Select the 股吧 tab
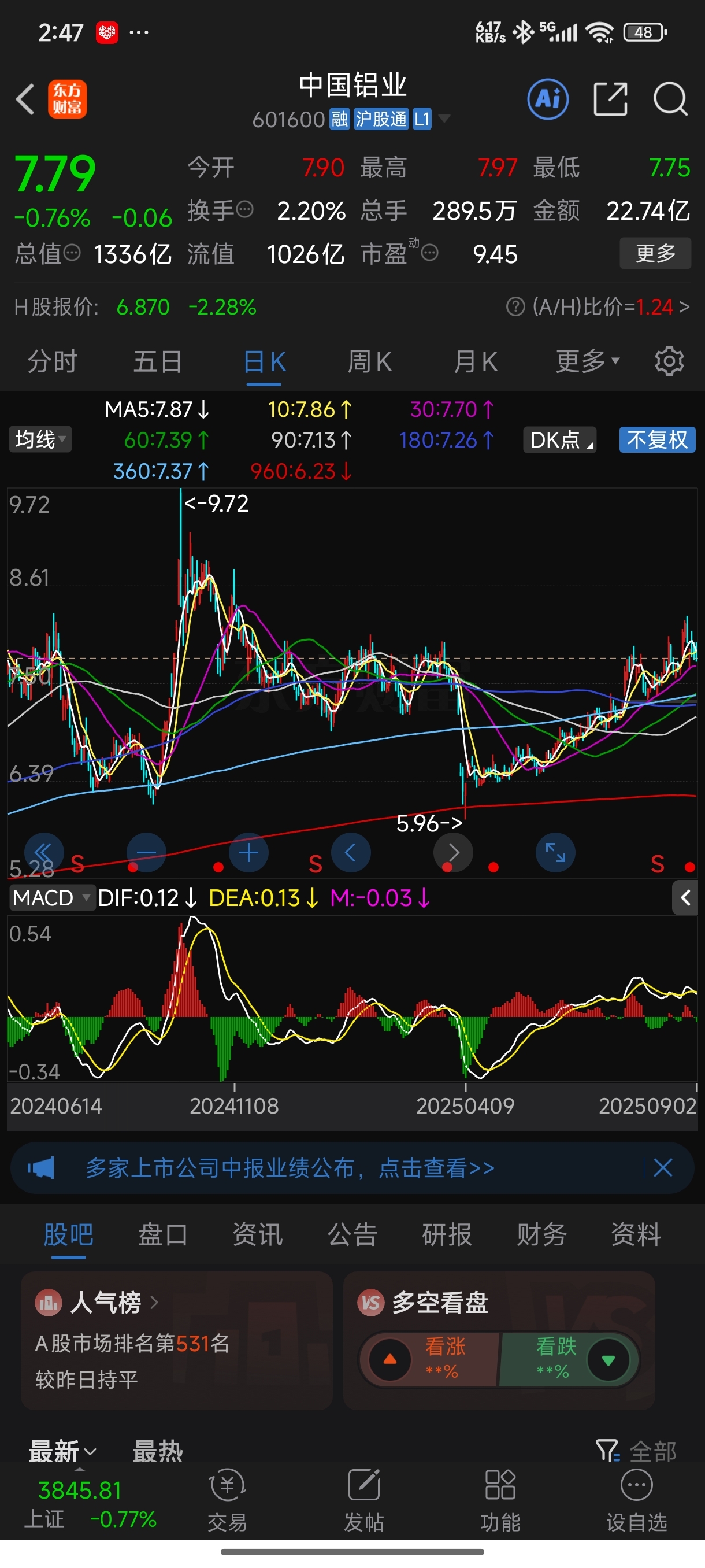This screenshot has width=705, height=1568. coord(68,1235)
